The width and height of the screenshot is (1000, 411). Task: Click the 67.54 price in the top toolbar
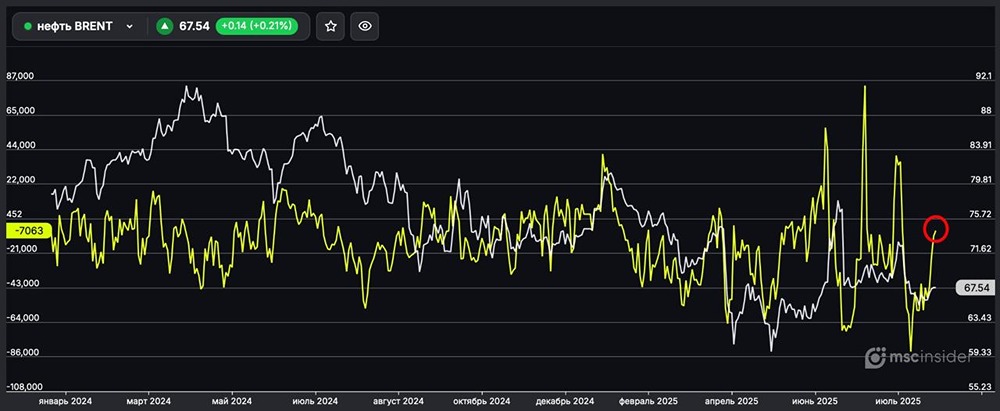click(x=194, y=27)
